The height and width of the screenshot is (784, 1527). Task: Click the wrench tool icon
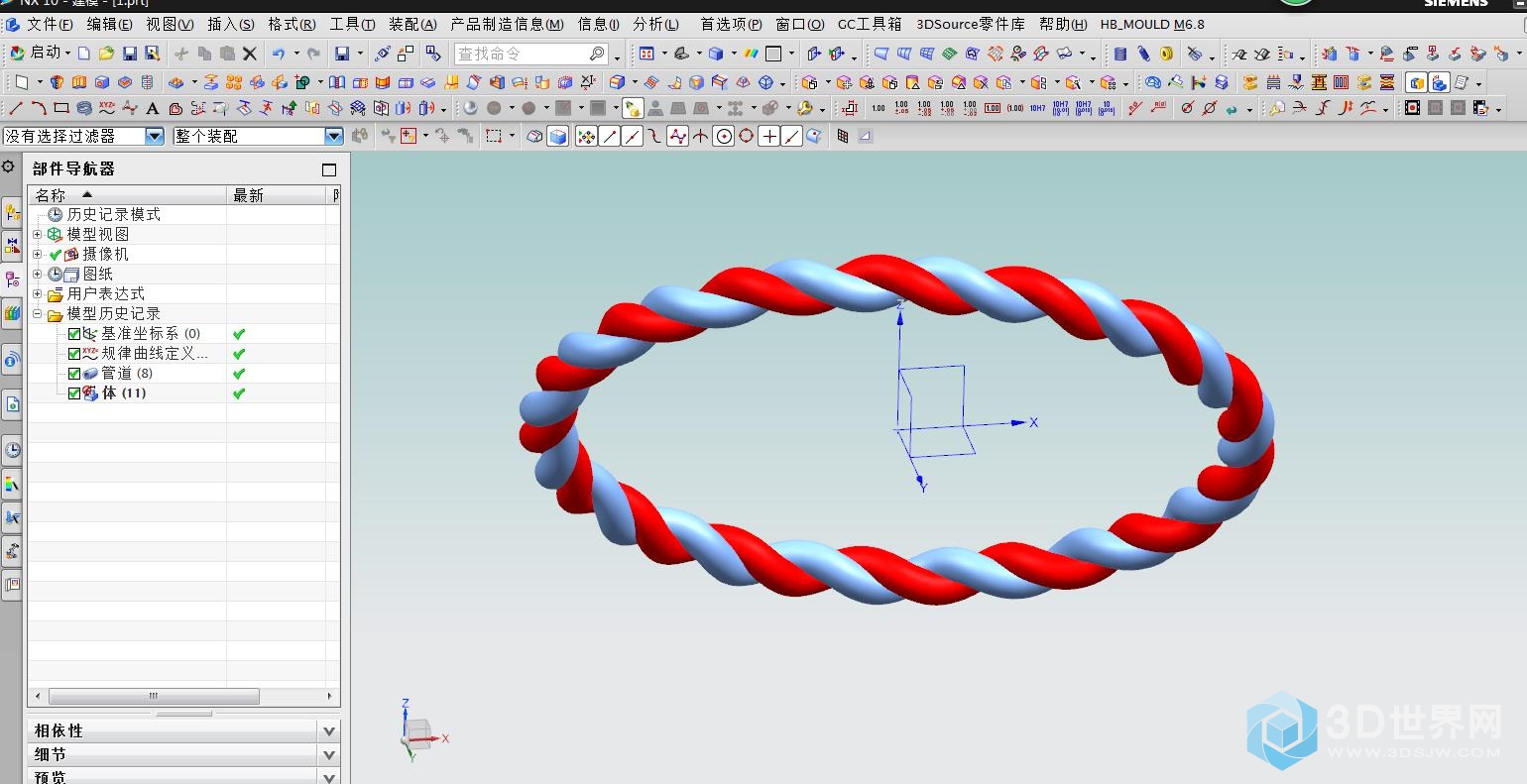tap(805, 108)
